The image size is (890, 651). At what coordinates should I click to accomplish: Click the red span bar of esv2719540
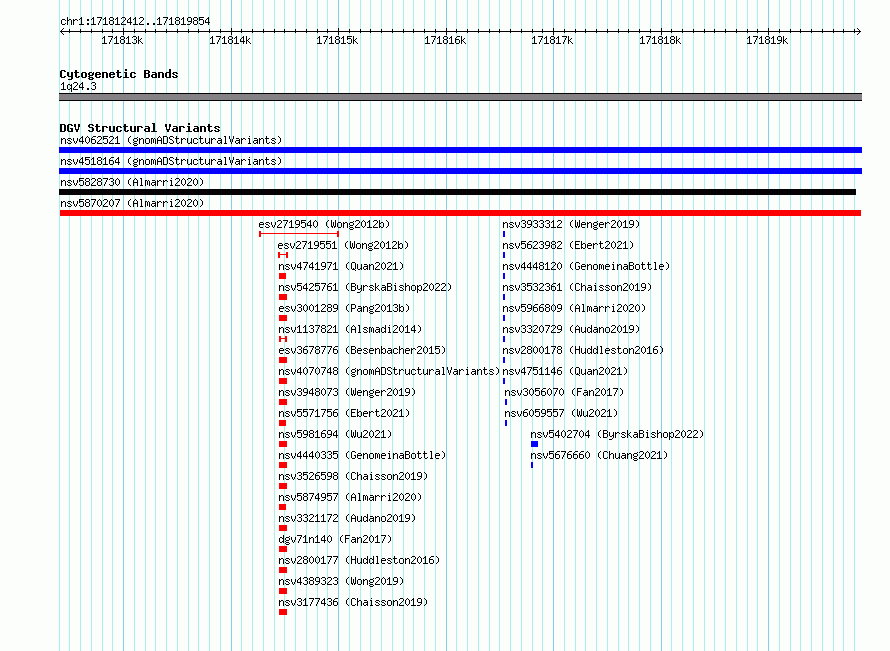coord(299,234)
